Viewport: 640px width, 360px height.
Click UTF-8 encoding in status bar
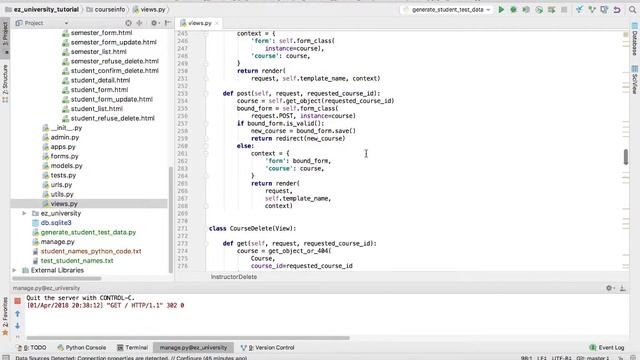(x=561, y=358)
